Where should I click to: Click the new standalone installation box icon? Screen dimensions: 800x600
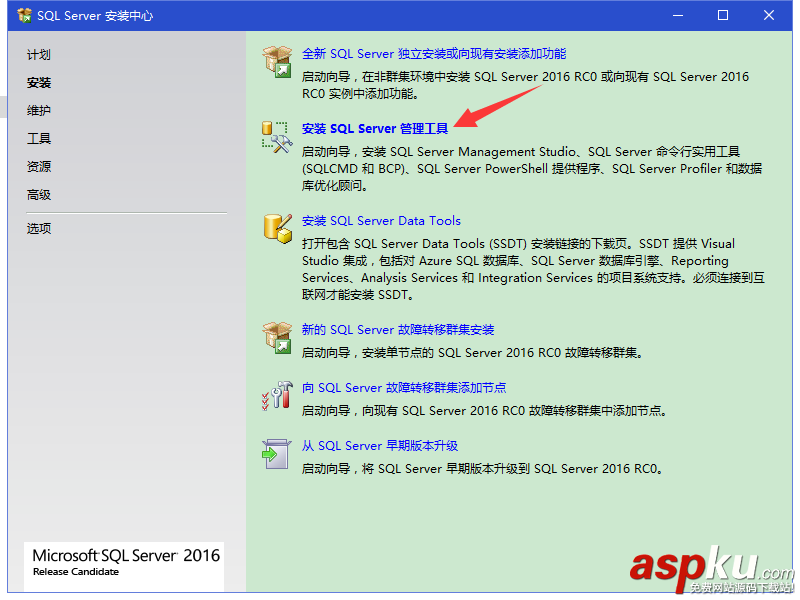pos(277,61)
